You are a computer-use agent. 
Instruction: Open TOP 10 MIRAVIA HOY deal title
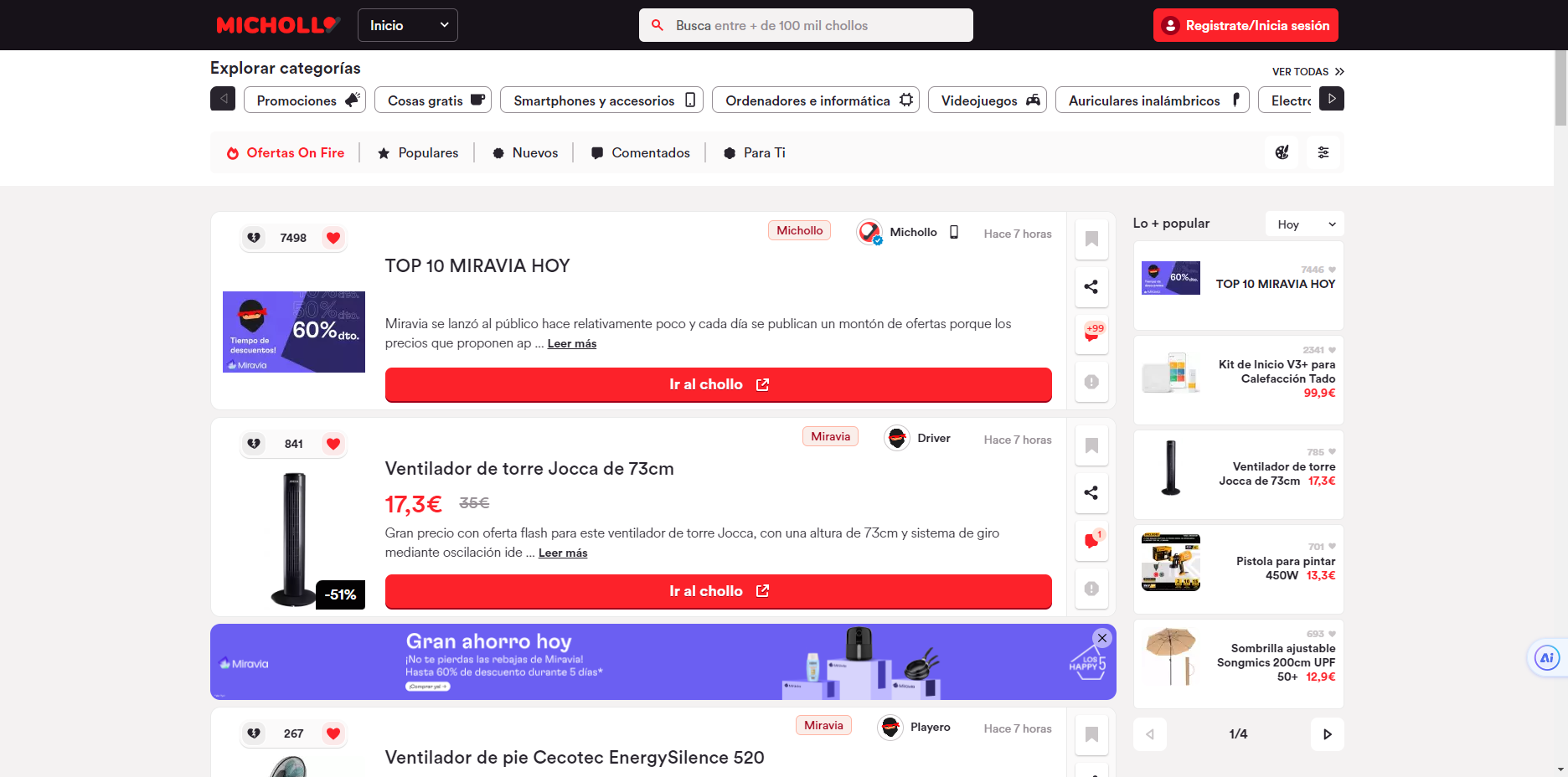tap(477, 266)
